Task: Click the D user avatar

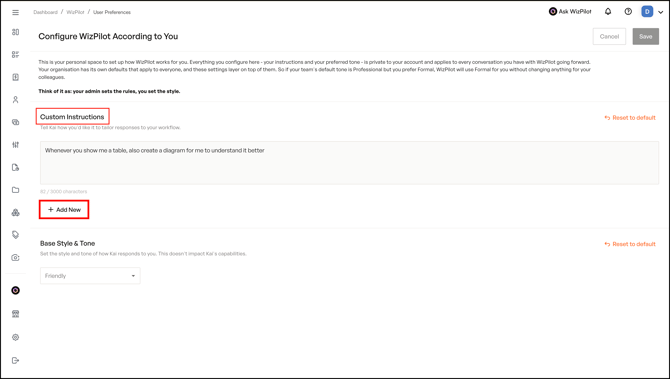Action: coord(647,12)
